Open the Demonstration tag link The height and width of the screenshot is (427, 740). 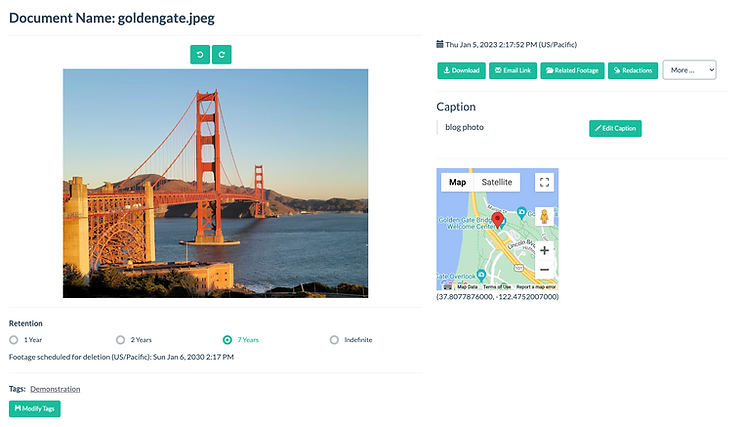coord(55,389)
